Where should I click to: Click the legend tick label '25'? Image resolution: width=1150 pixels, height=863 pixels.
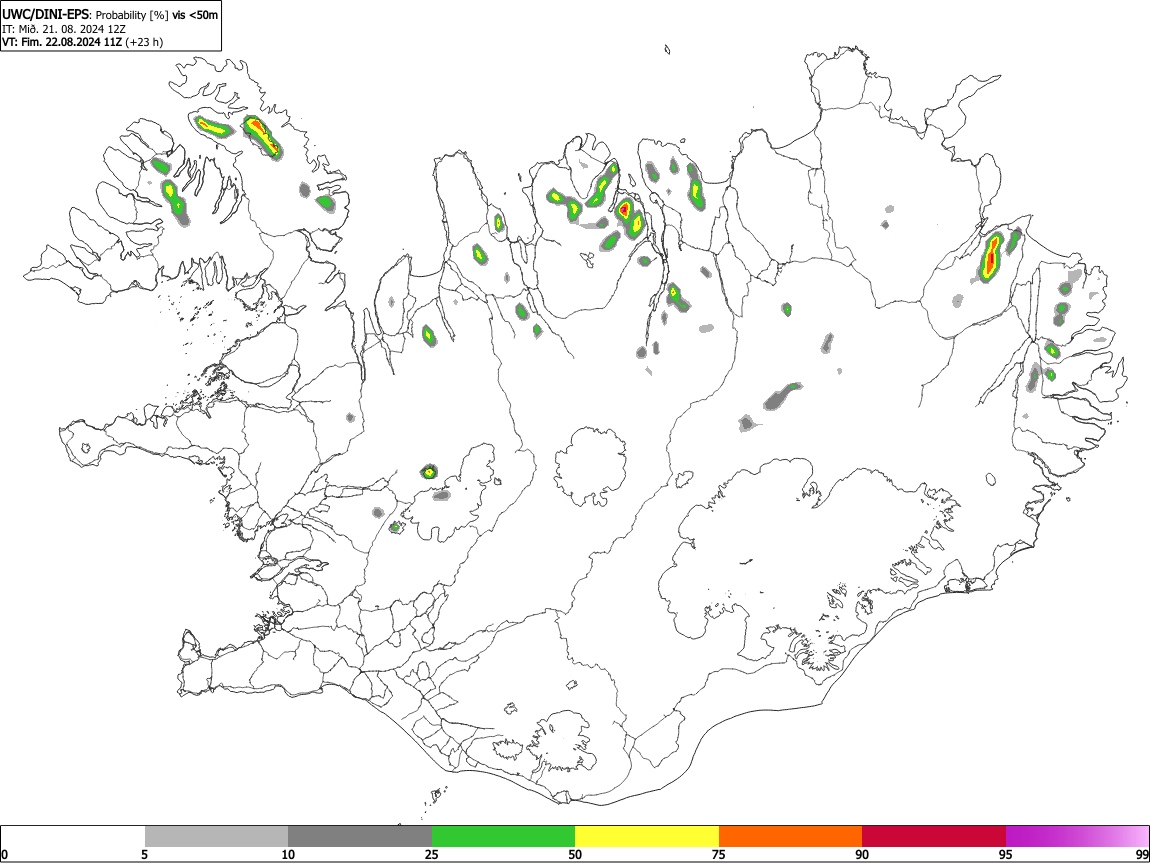coord(432,855)
